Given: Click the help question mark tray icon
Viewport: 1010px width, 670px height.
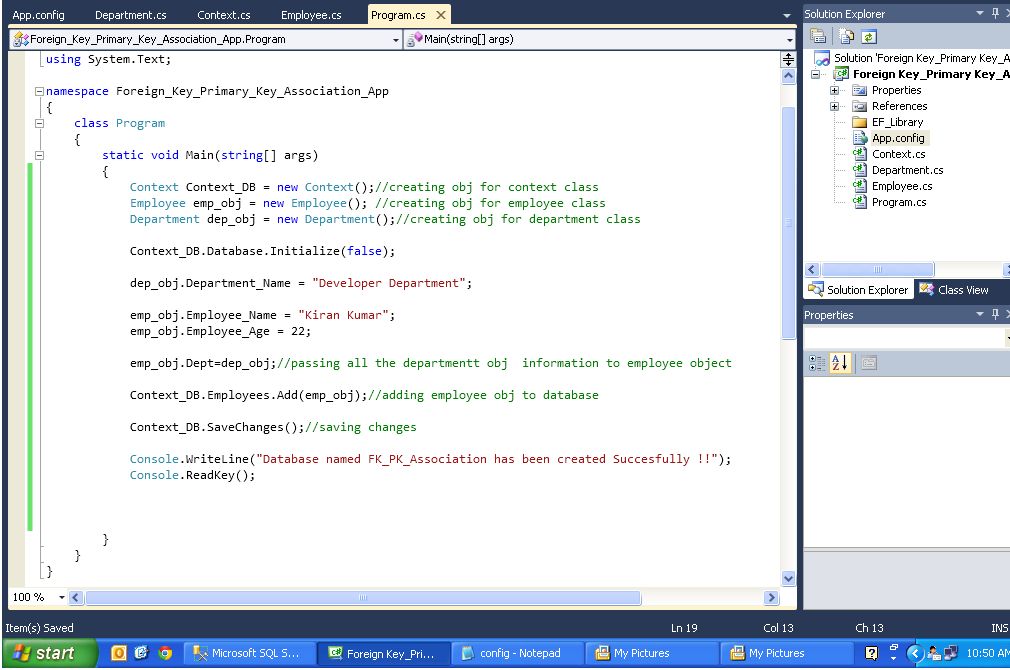Looking at the screenshot, I should tap(871, 654).
